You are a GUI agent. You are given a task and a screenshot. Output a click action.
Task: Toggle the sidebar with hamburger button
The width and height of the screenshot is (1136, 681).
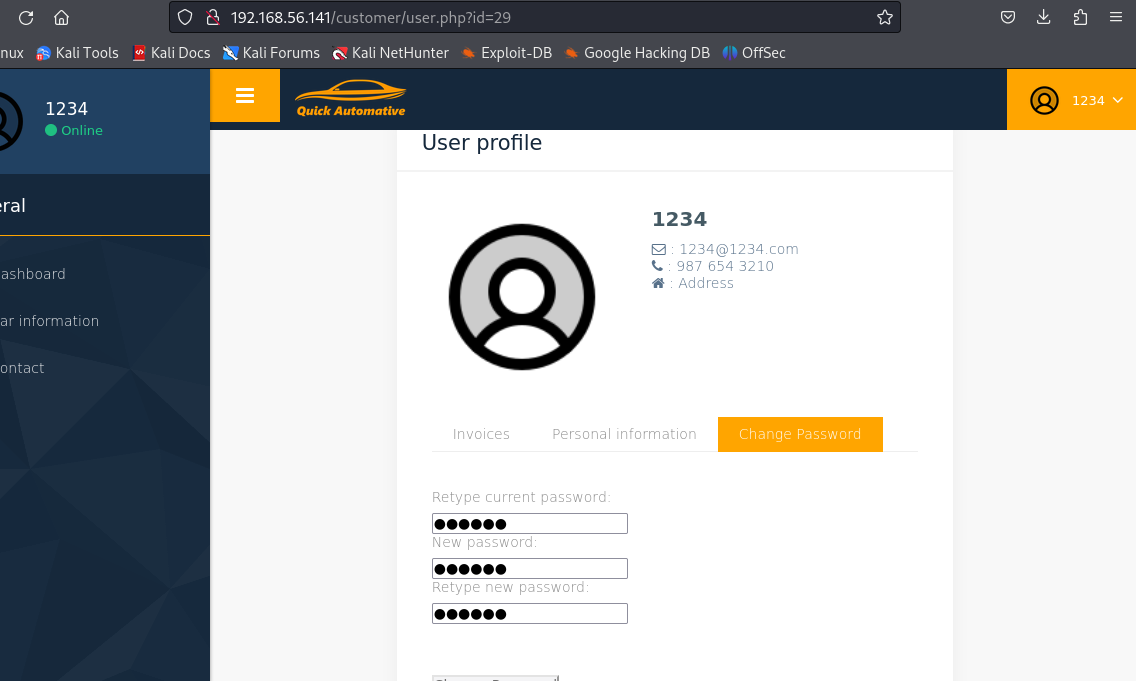pyautogui.click(x=245, y=96)
